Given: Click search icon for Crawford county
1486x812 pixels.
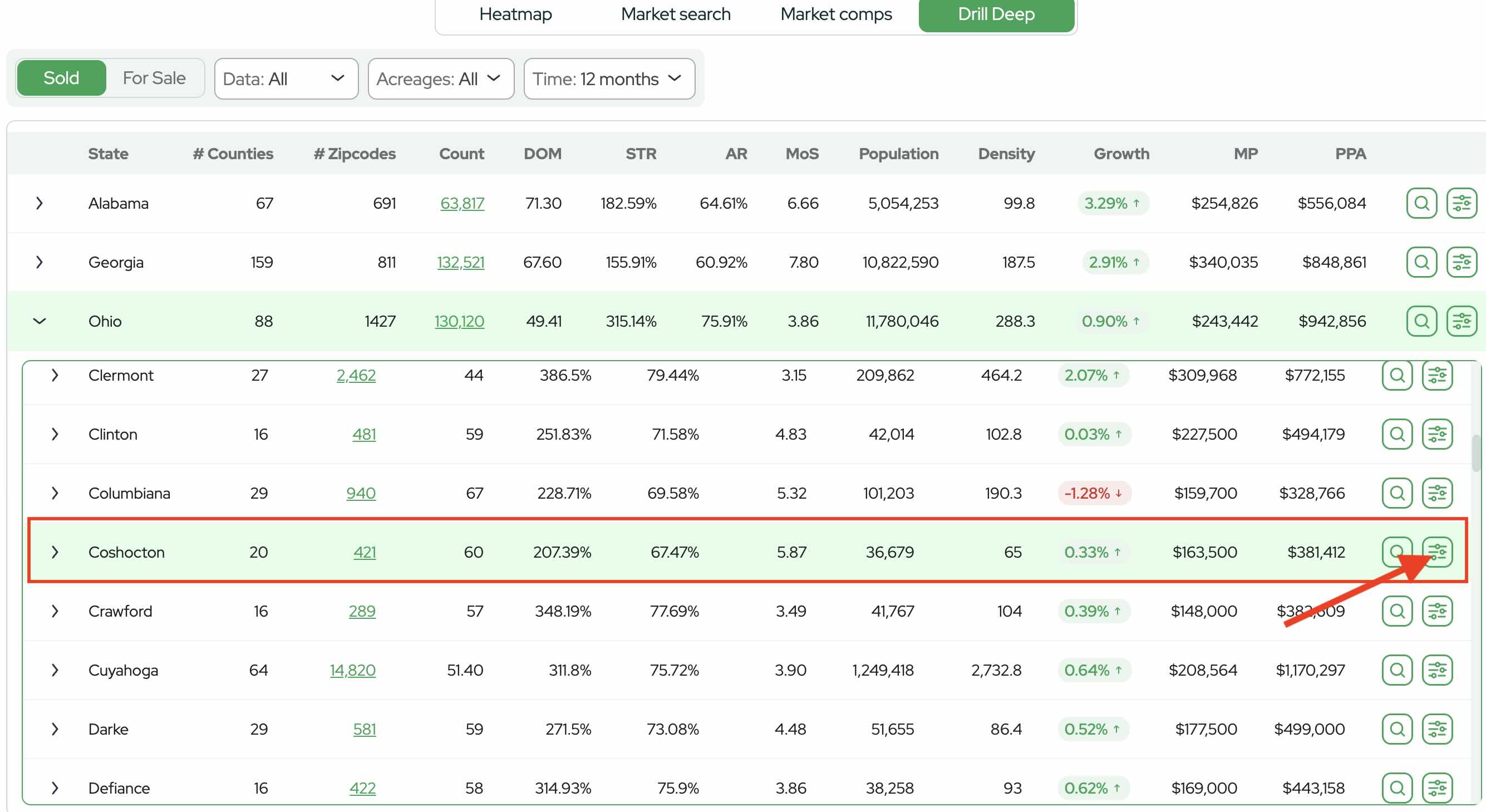Looking at the screenshot, I should click(1396, 611).
